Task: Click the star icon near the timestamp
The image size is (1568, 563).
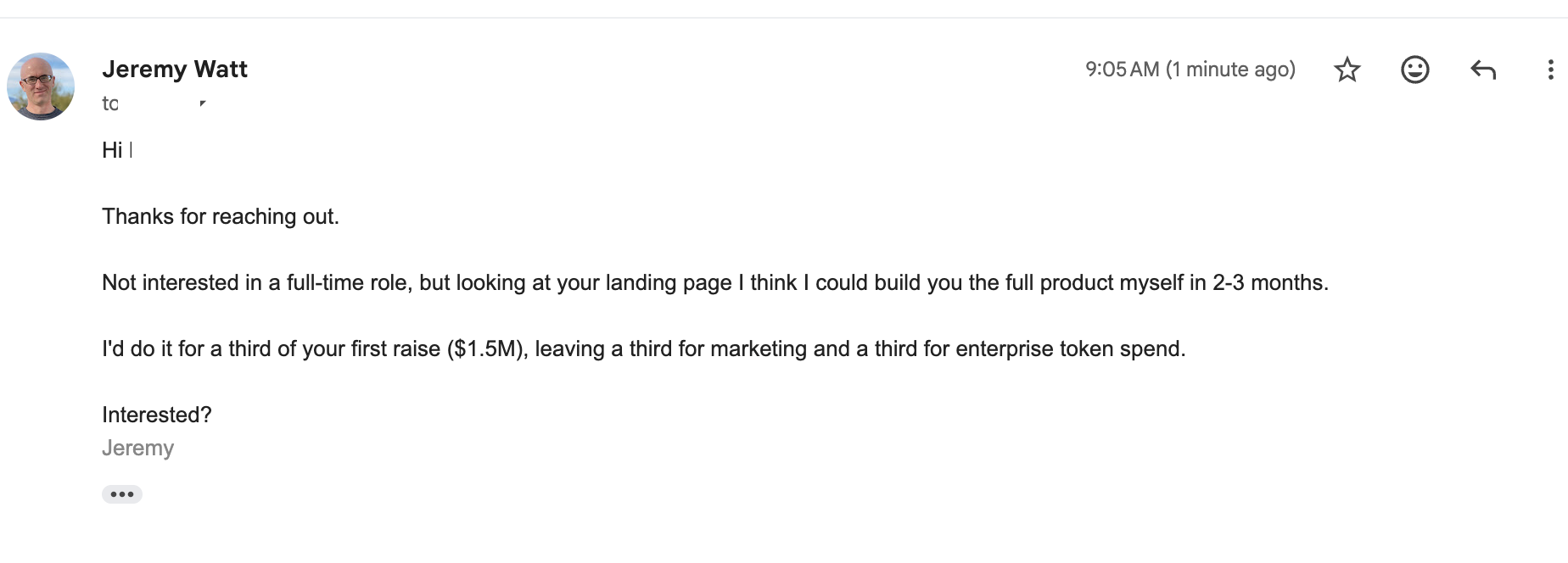Action: click(1349, 70)
